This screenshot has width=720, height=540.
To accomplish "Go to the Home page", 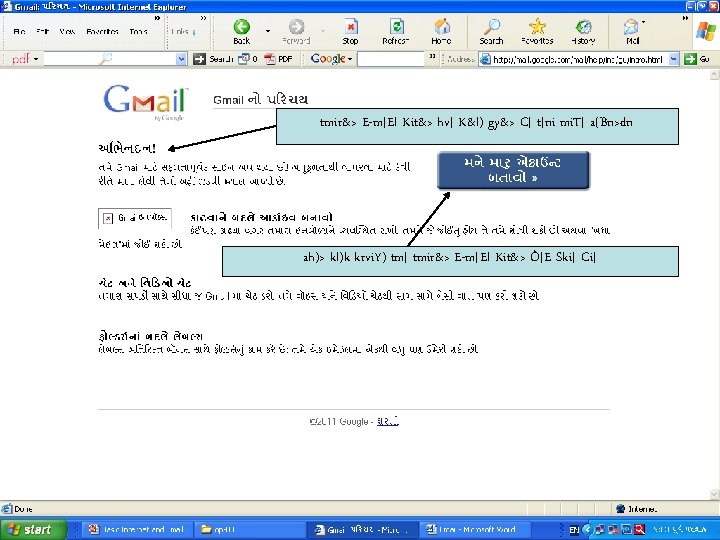I will [x=441, y=31].
